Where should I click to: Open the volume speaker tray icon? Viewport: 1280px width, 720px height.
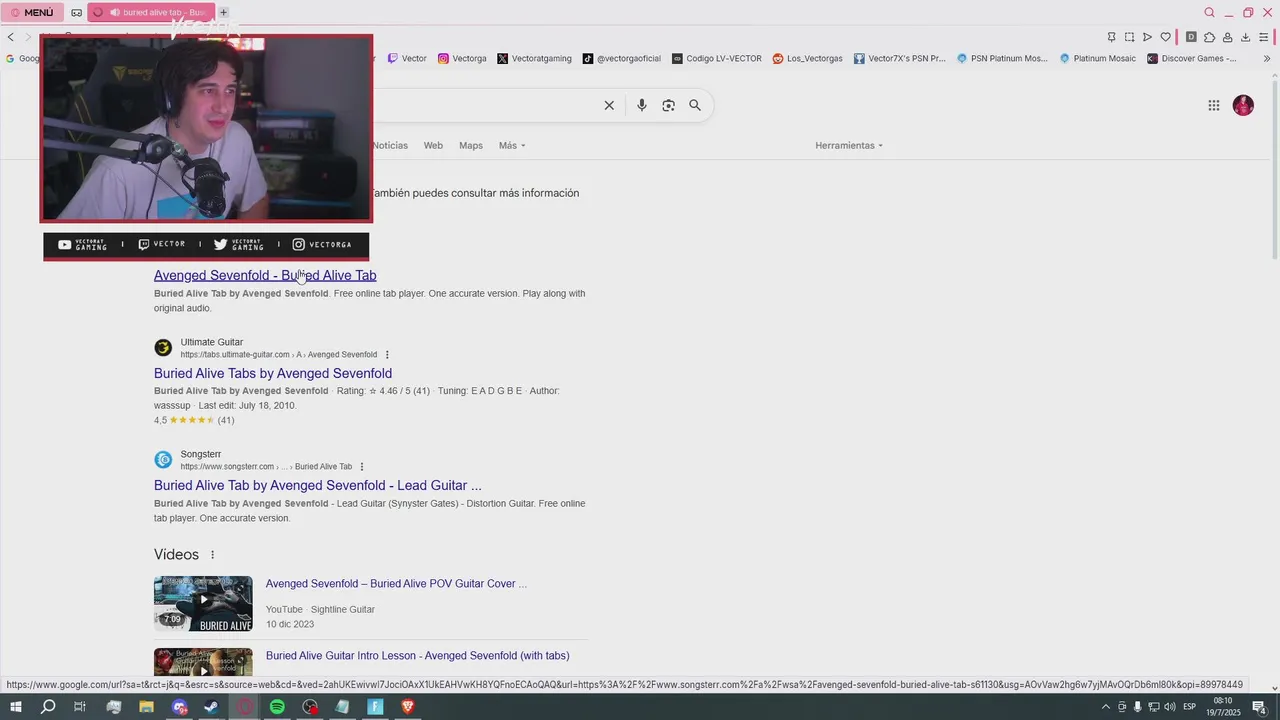point(1169,707)
